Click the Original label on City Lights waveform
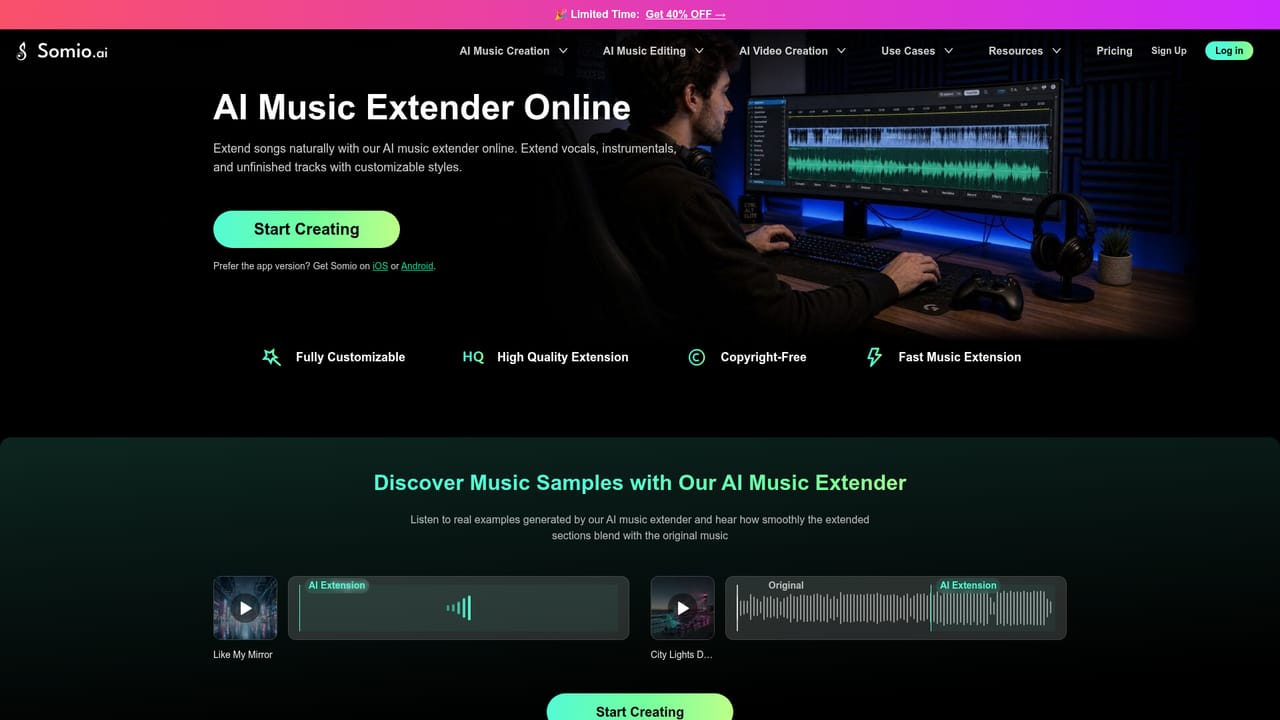This screenshot has width=1280, height=720. click(x=785, y=585)
